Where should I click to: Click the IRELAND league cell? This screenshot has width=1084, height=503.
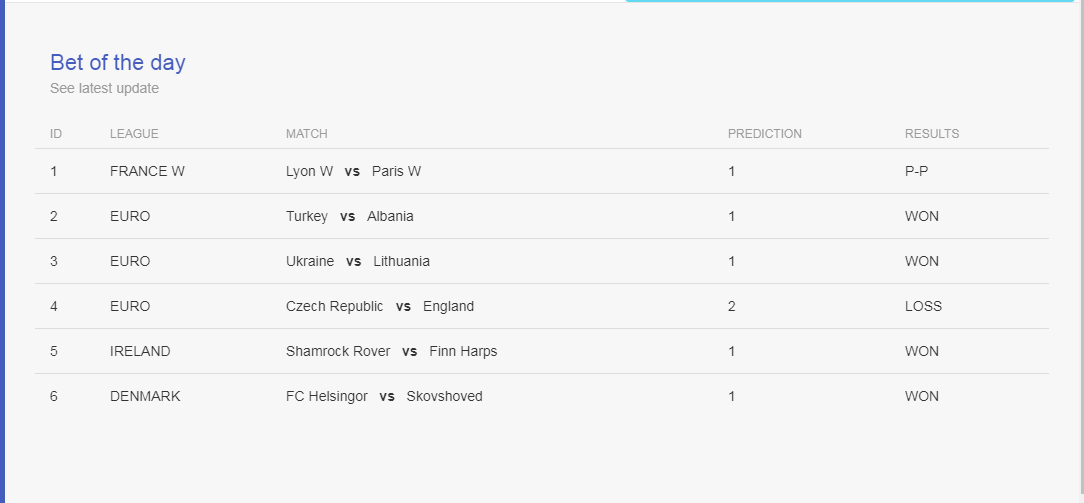pos(140,351)
